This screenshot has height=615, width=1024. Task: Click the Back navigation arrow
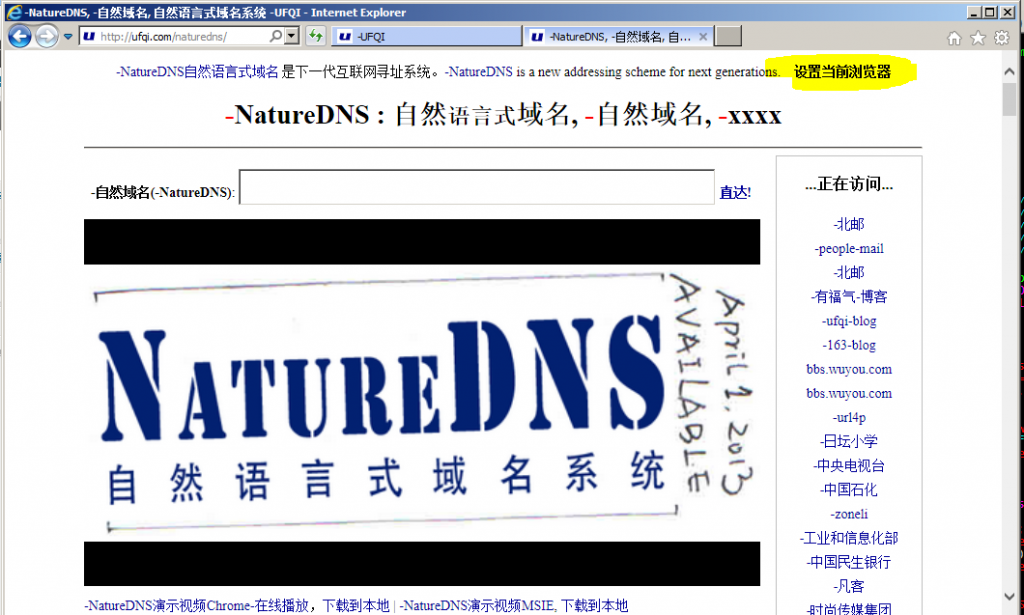click(19, 35)
